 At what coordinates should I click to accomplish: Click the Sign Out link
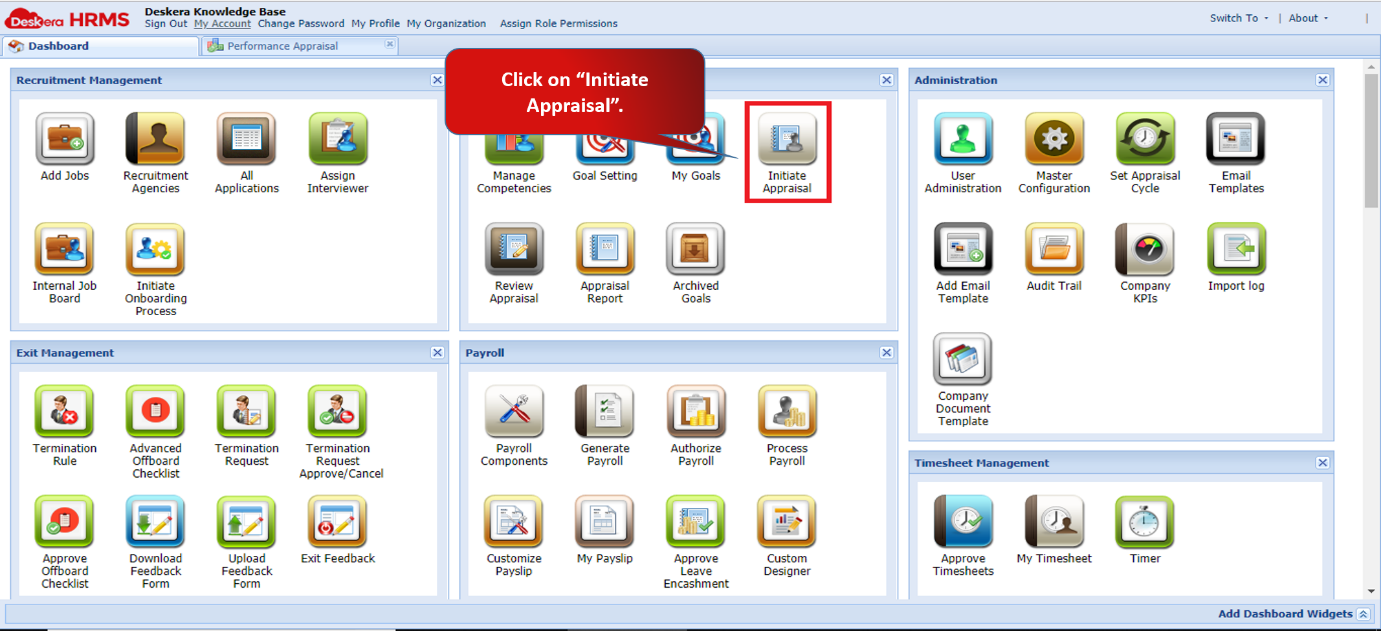(x=165, y=23)
